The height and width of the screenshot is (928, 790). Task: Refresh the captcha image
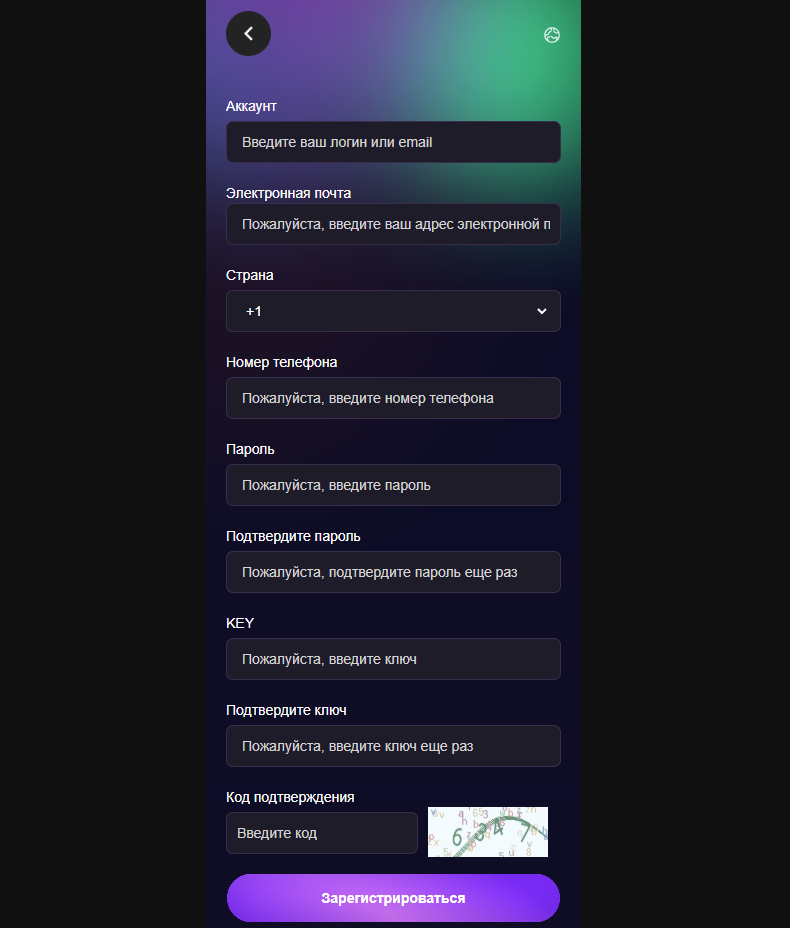click(x=487, y=832)
